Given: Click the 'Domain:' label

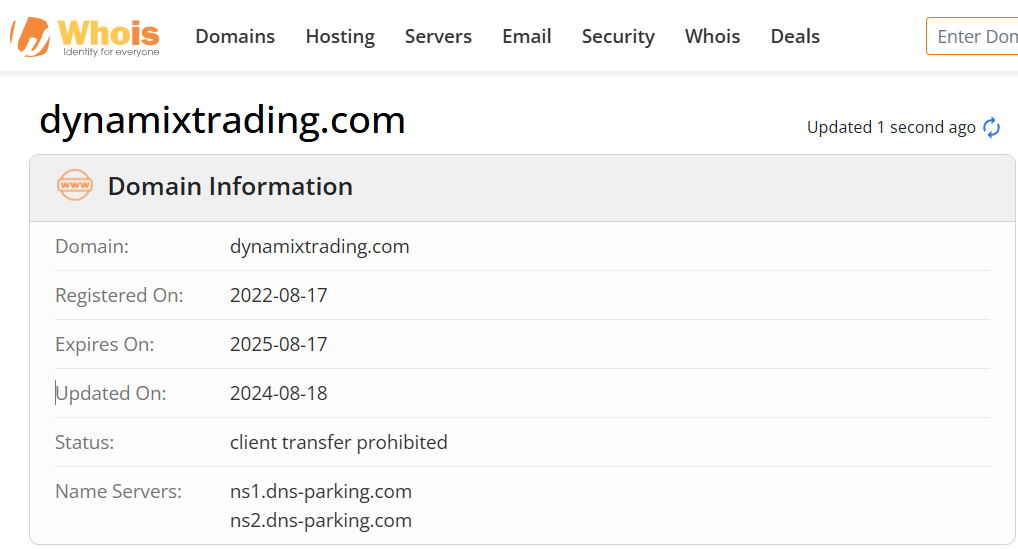Looking at the screenshot, I should point(92,247).
